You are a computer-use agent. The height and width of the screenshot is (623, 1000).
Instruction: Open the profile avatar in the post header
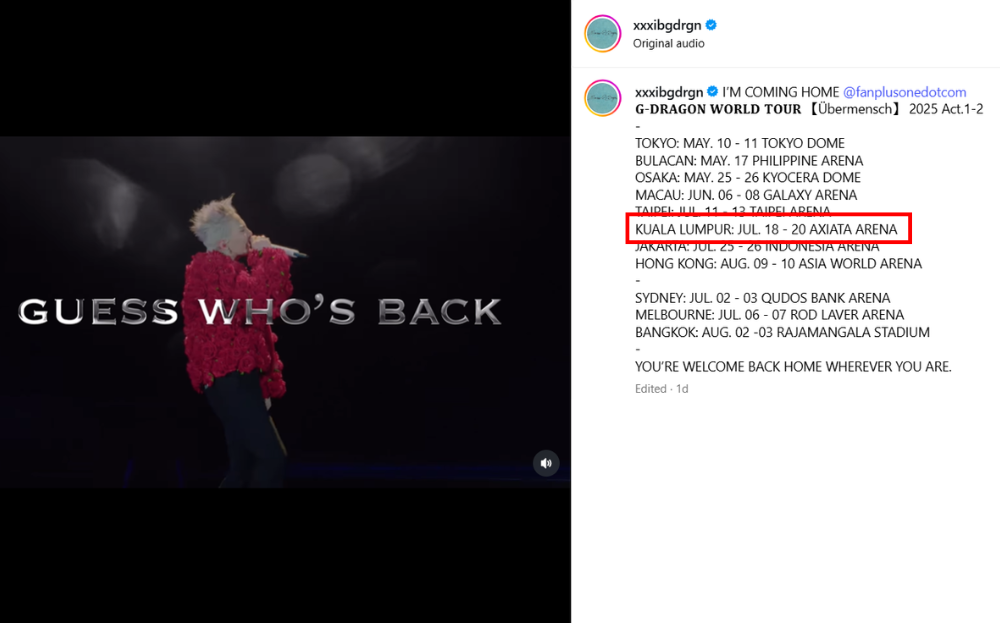coord(603,34)
